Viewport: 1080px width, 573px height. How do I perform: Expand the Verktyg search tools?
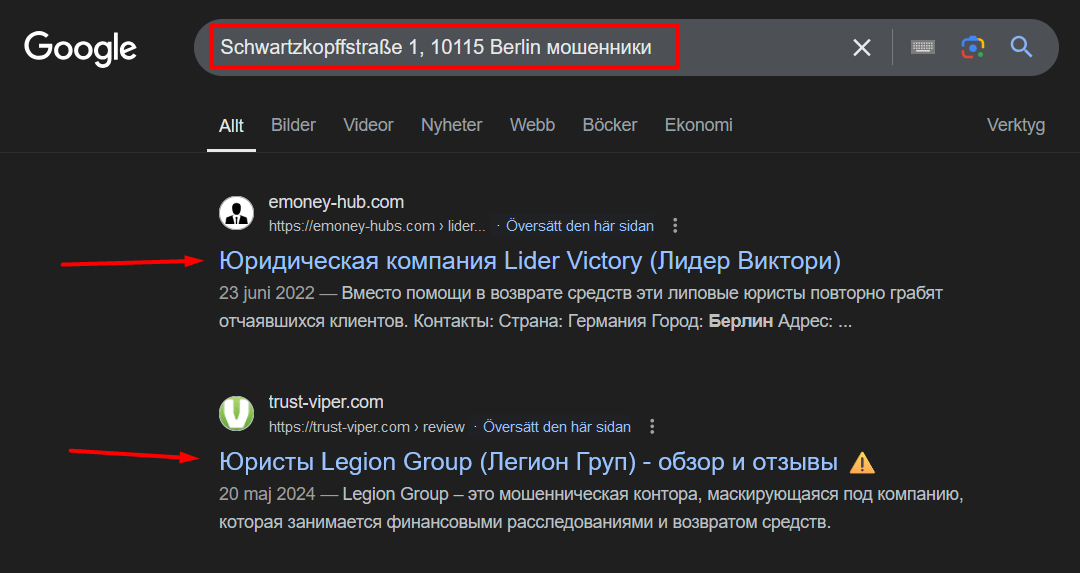[1015, 125]
